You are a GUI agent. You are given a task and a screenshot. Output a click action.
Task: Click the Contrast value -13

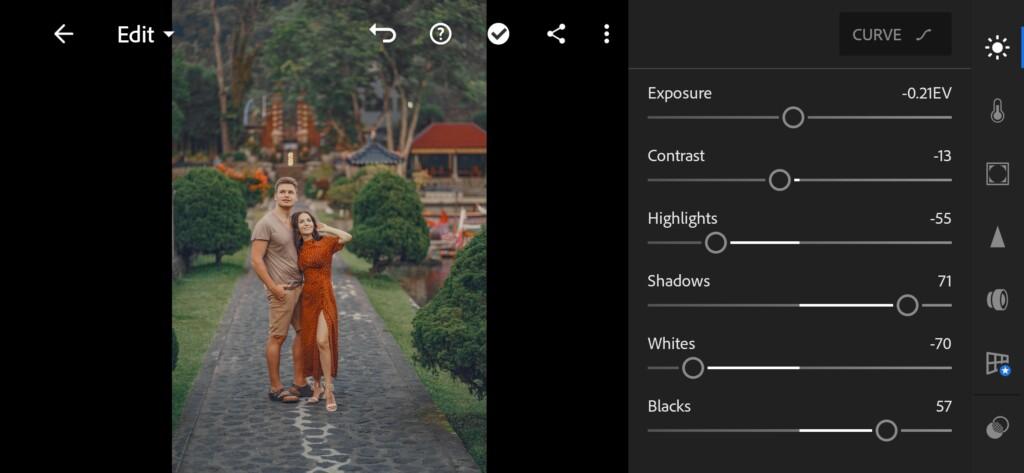click(942, 156)
